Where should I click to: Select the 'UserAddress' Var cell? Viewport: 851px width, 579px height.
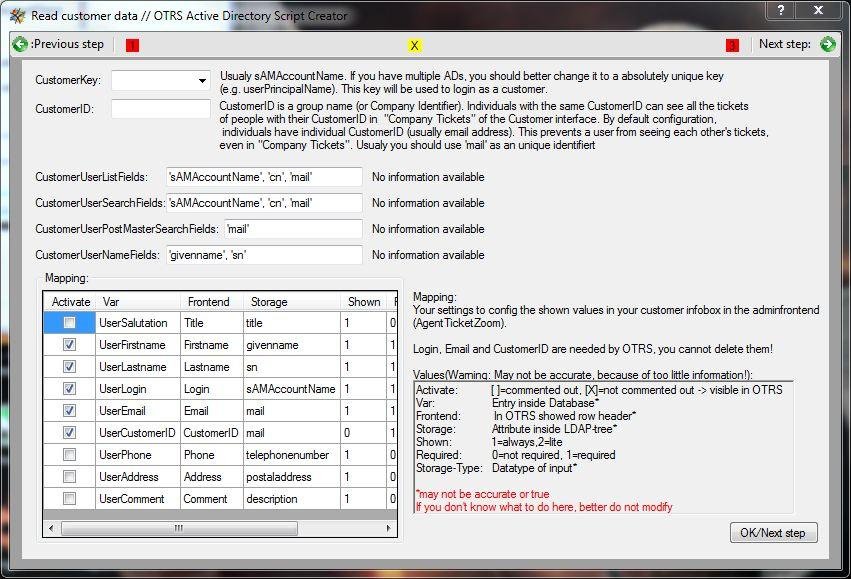[138, 476]
